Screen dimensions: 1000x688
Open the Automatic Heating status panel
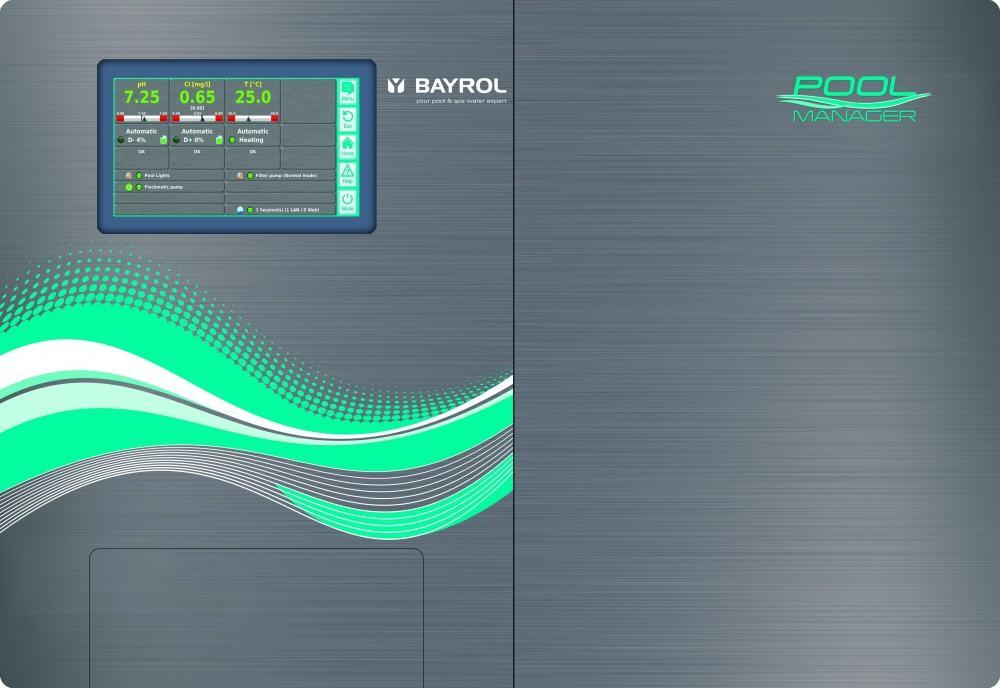(x=252, y=136)
